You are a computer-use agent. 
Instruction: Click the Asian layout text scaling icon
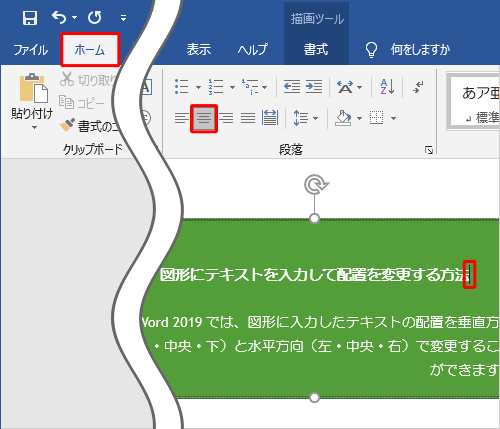(x=345, y=87)
